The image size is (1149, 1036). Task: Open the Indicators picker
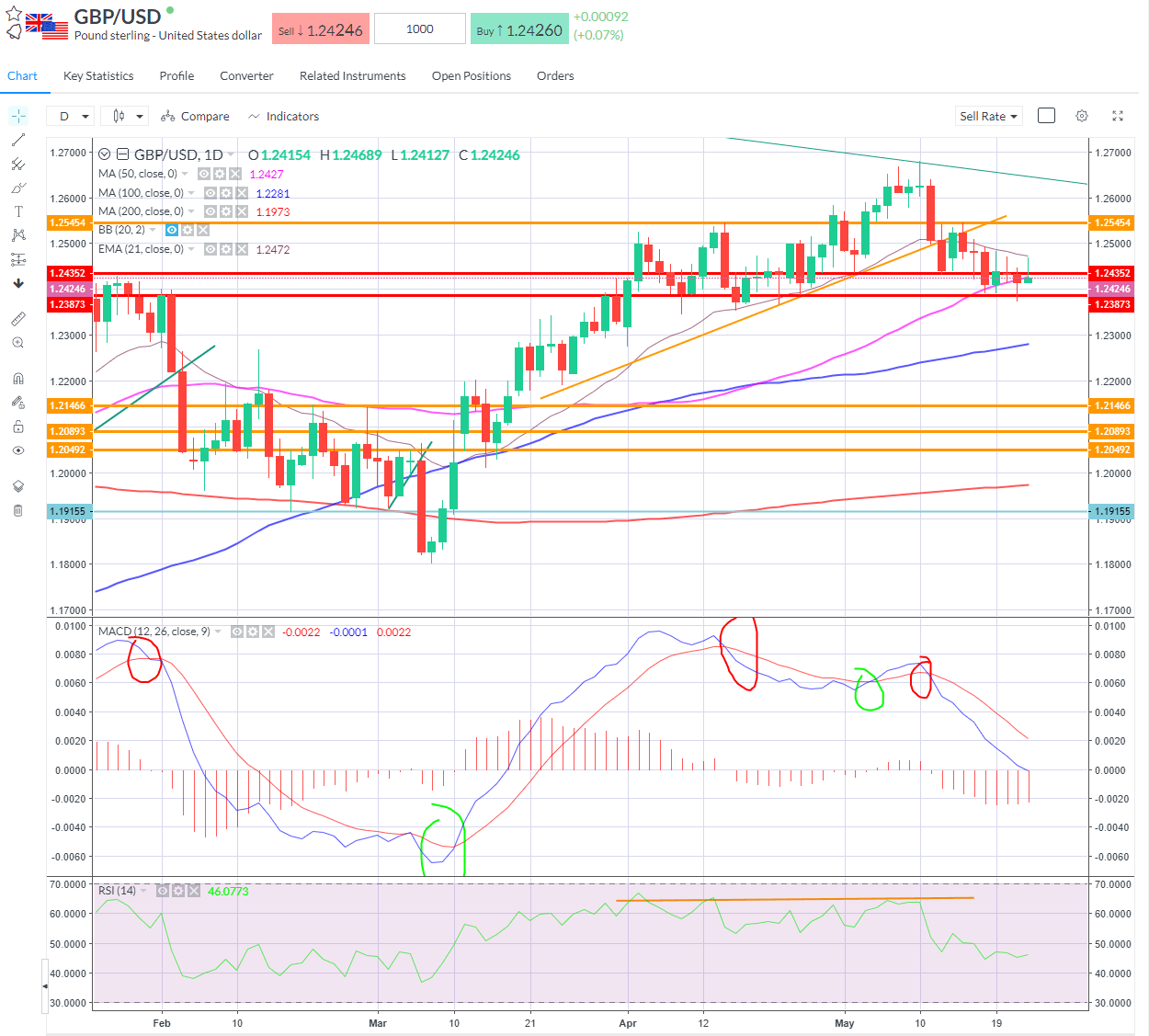point(283,116)
